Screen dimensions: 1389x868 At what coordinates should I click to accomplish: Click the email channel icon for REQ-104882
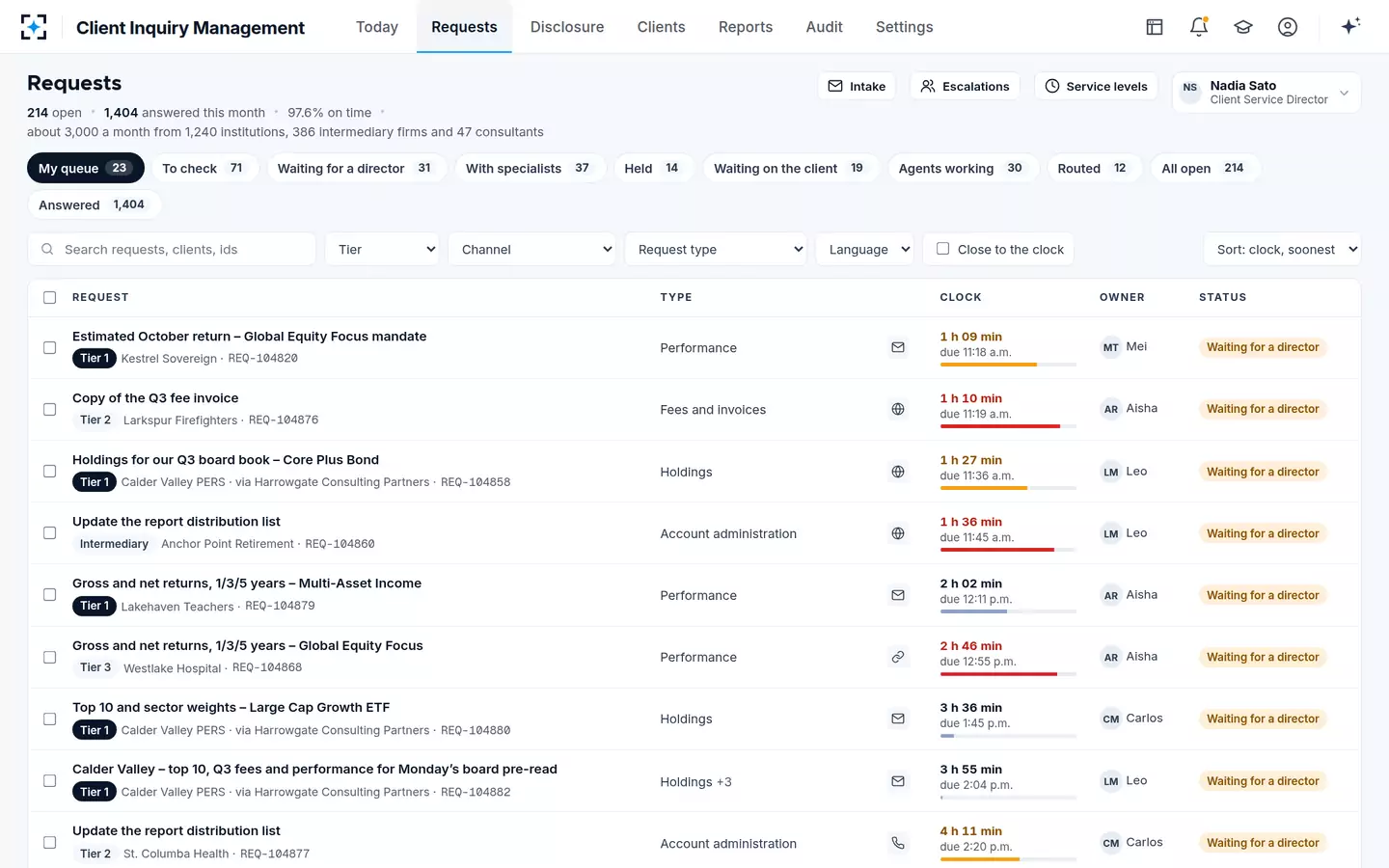pyautogui.click(x=898, y=781)
